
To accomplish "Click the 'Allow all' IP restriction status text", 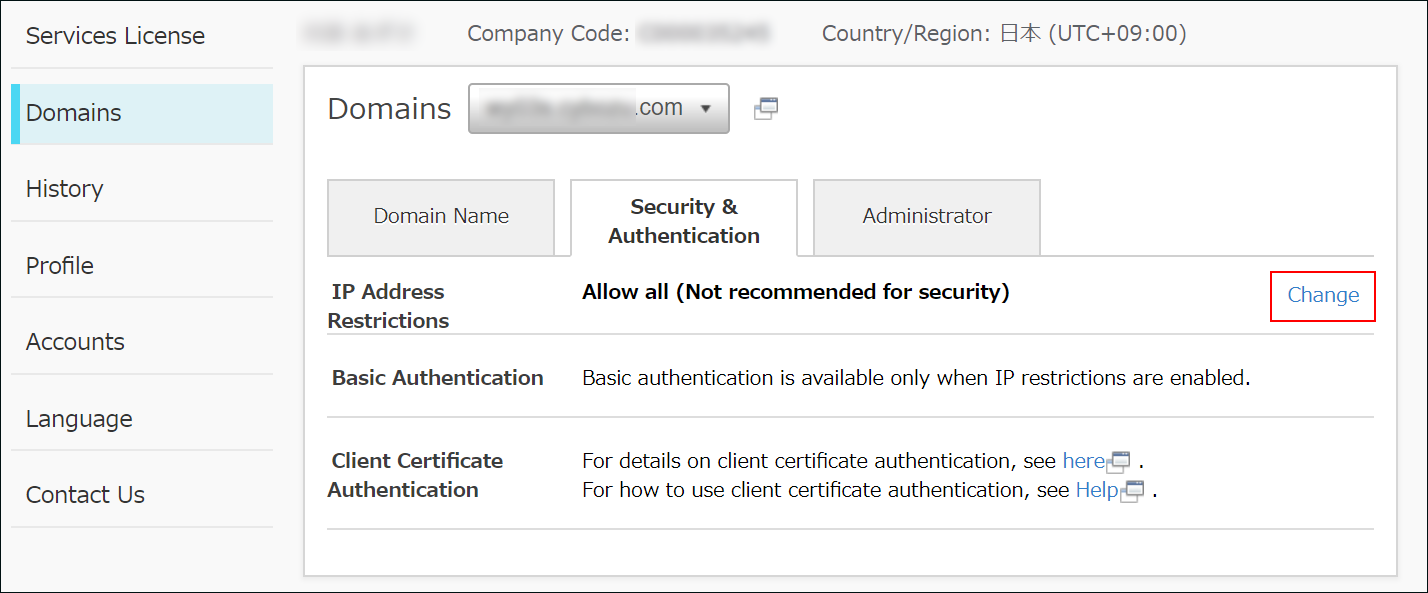I will tap(795, 292).
